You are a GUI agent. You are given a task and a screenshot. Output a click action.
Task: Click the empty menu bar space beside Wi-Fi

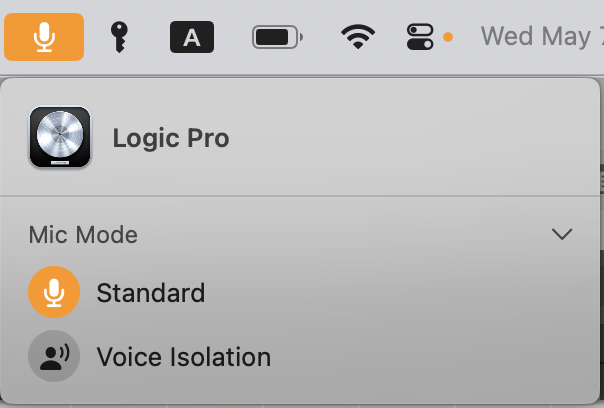coord(391,37)
